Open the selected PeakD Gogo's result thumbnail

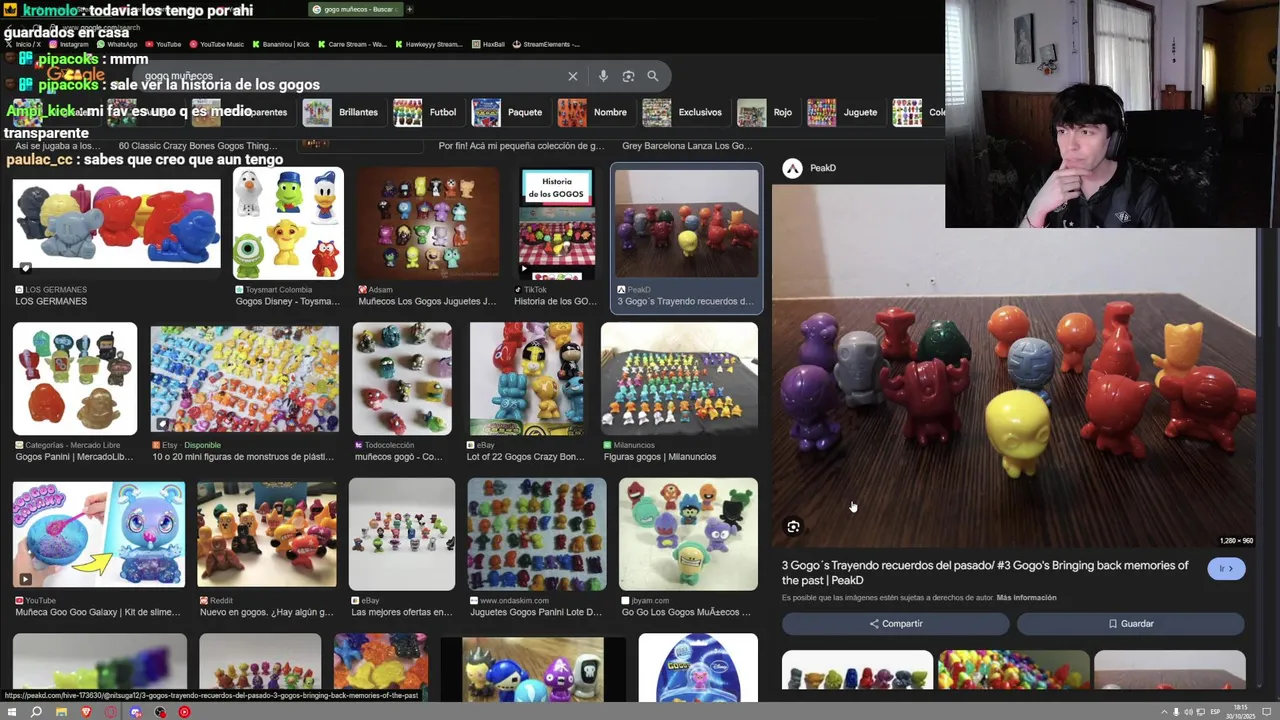[686, 223]
